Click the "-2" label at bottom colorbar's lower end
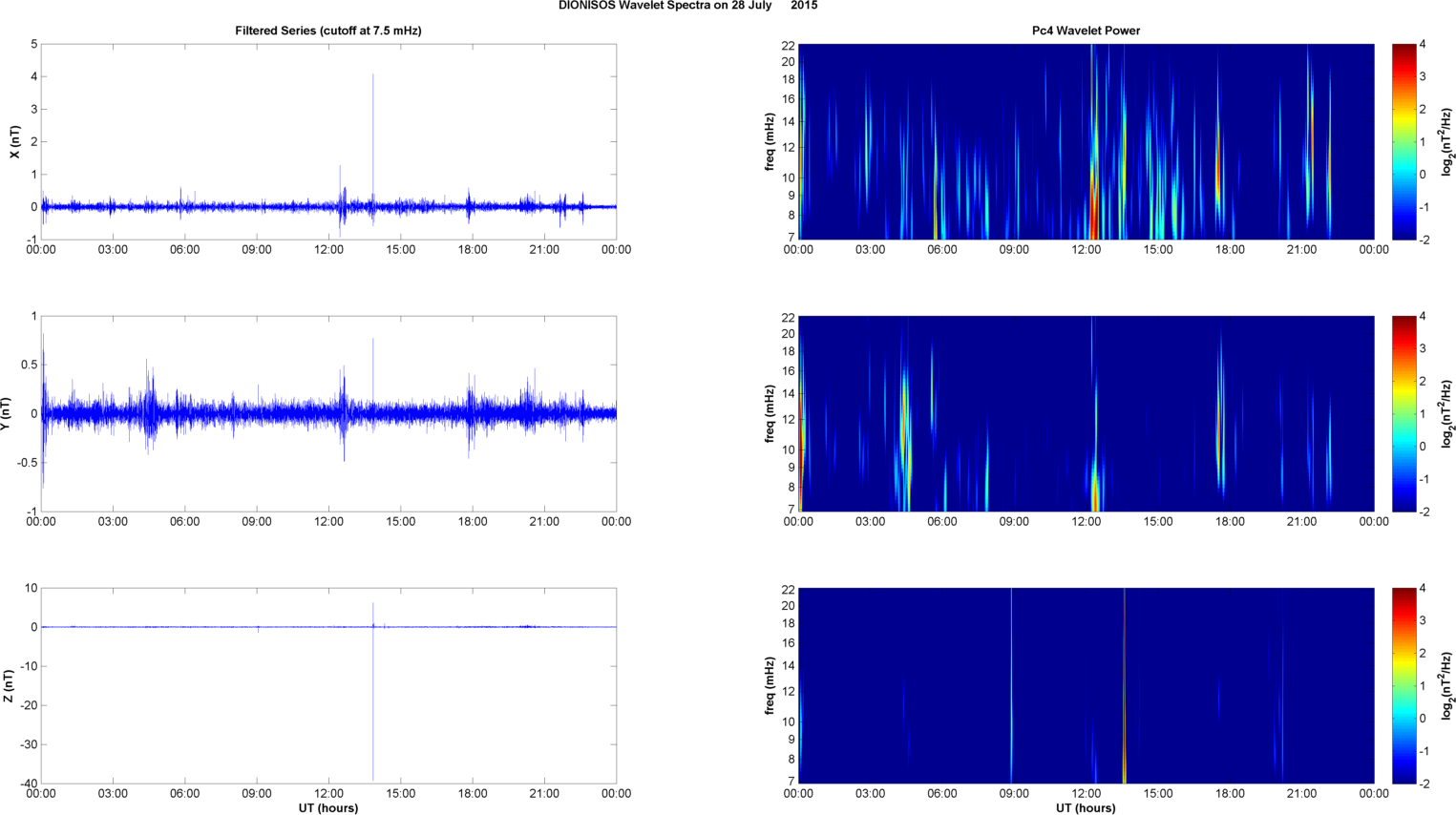The image size is (1456, 815). tap(1423, 784)
